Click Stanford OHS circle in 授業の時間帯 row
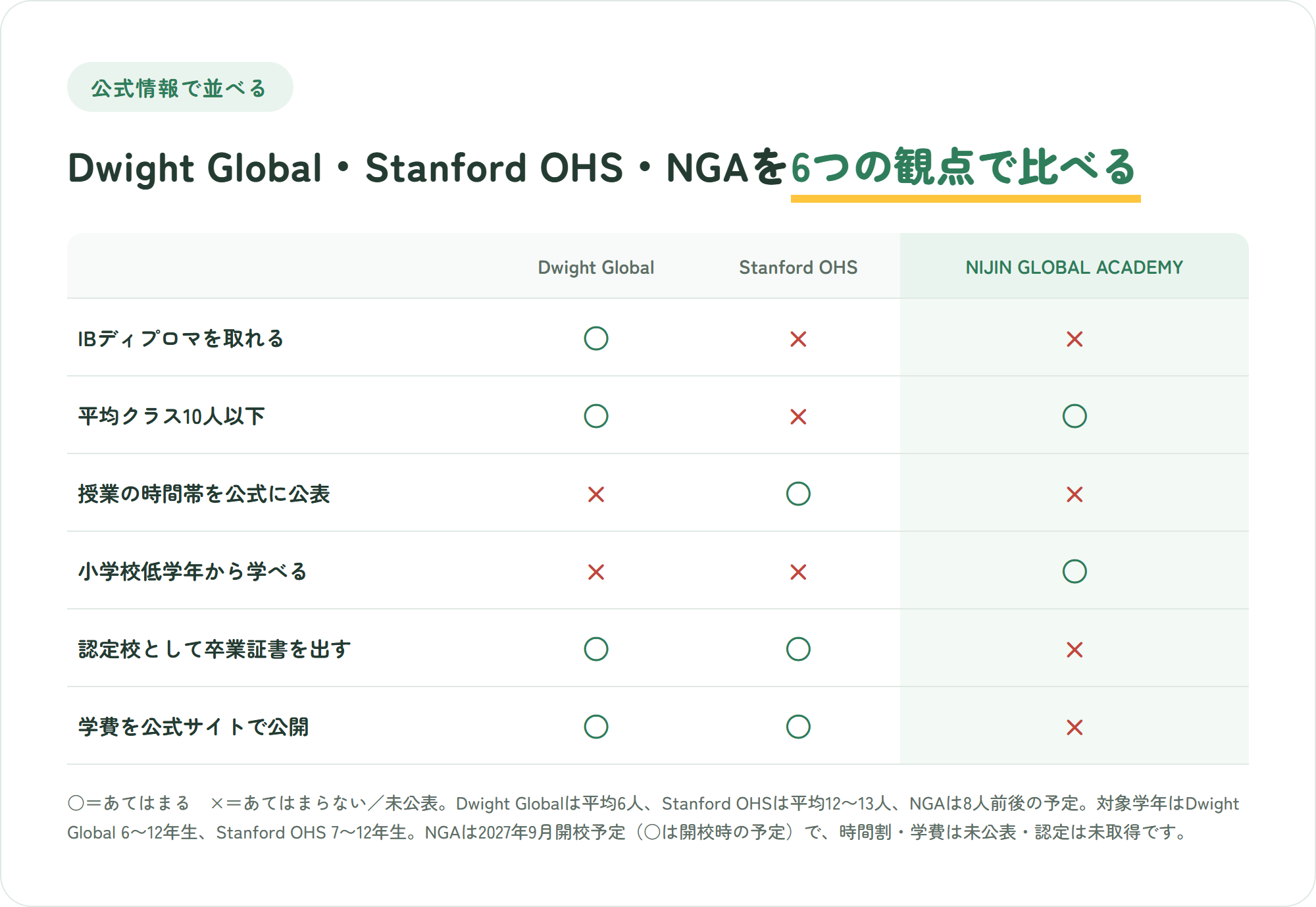This screenshot has width=1316, height=907. pos(798,494)
